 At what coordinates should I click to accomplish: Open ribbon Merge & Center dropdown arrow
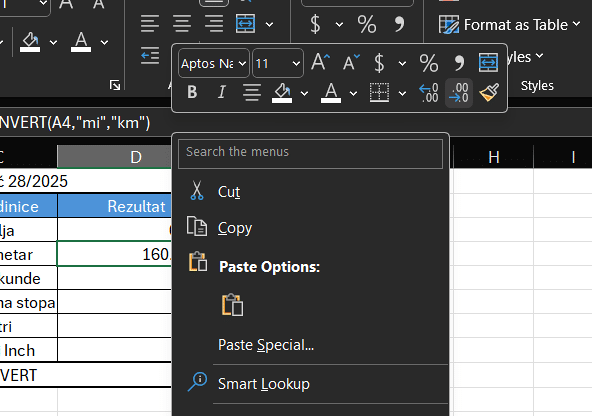point(269,25)
